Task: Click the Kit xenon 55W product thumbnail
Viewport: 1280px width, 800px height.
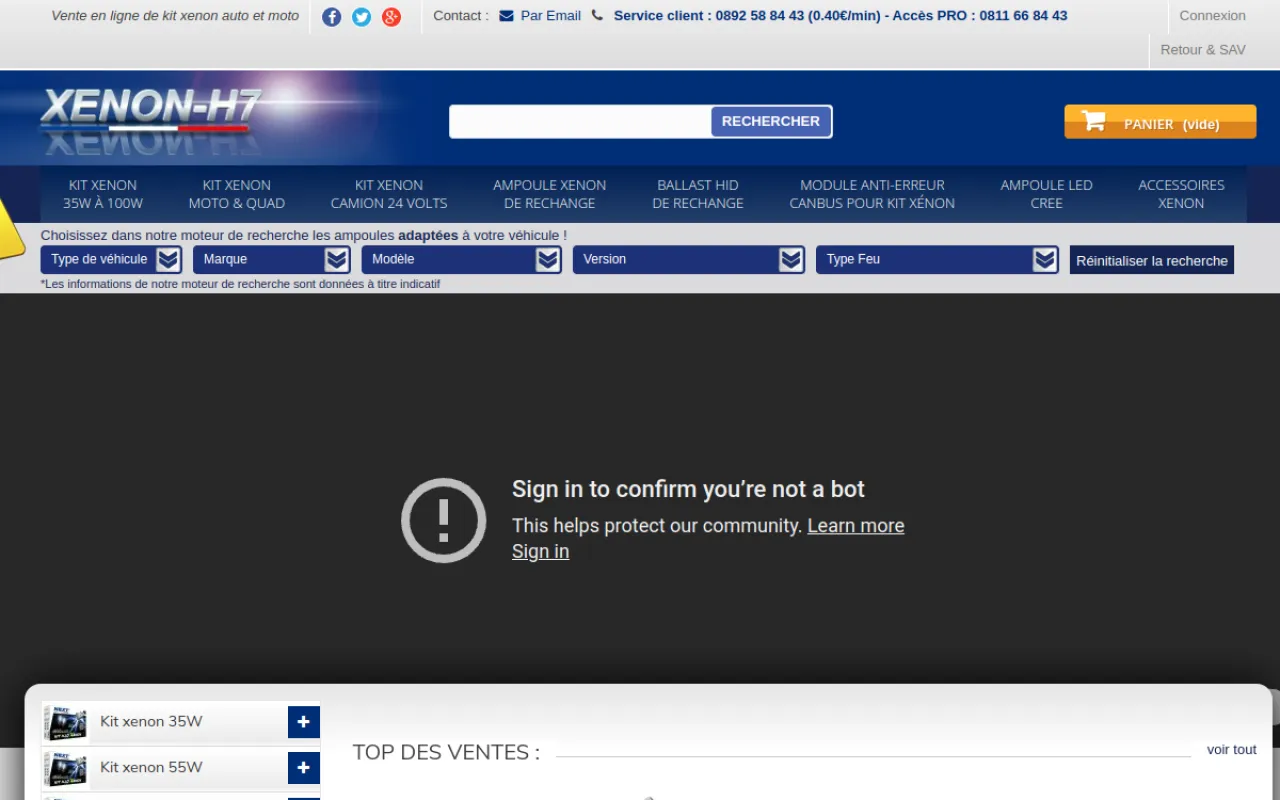Action: tap(66, 768)
